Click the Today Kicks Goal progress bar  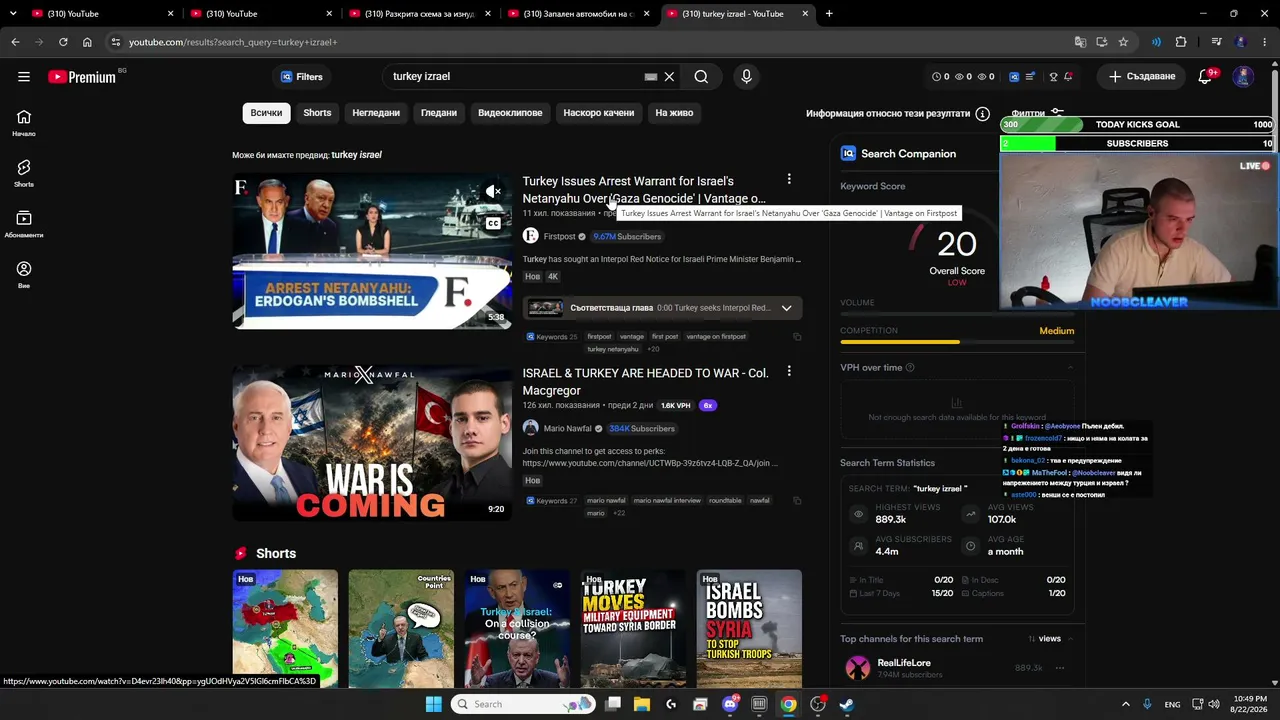pos(1138,125)
